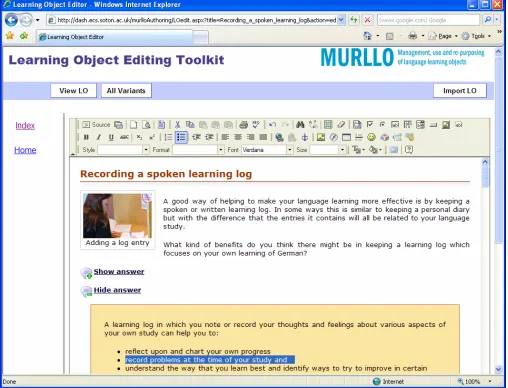Toggle strikethrough formatting
Viewport: 508px width, 388px height.
[x=124, y=137]
